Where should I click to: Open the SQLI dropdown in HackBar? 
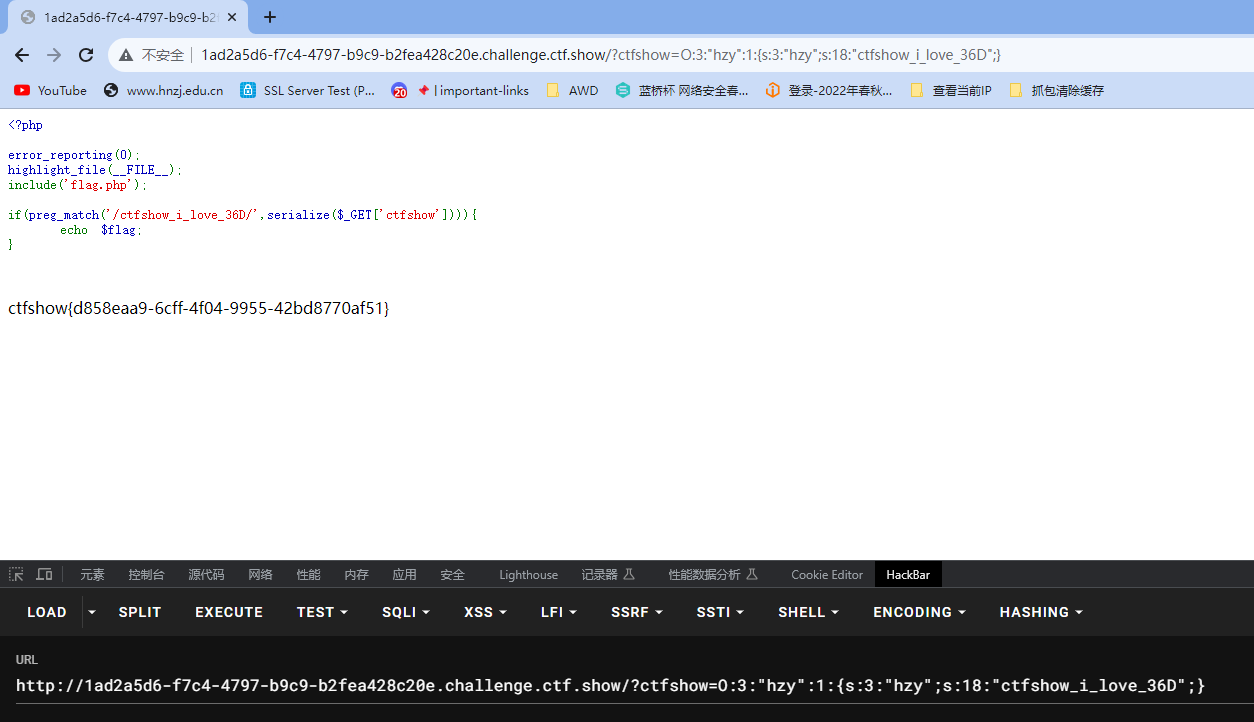pyautogui.click(x=406, y=612)
